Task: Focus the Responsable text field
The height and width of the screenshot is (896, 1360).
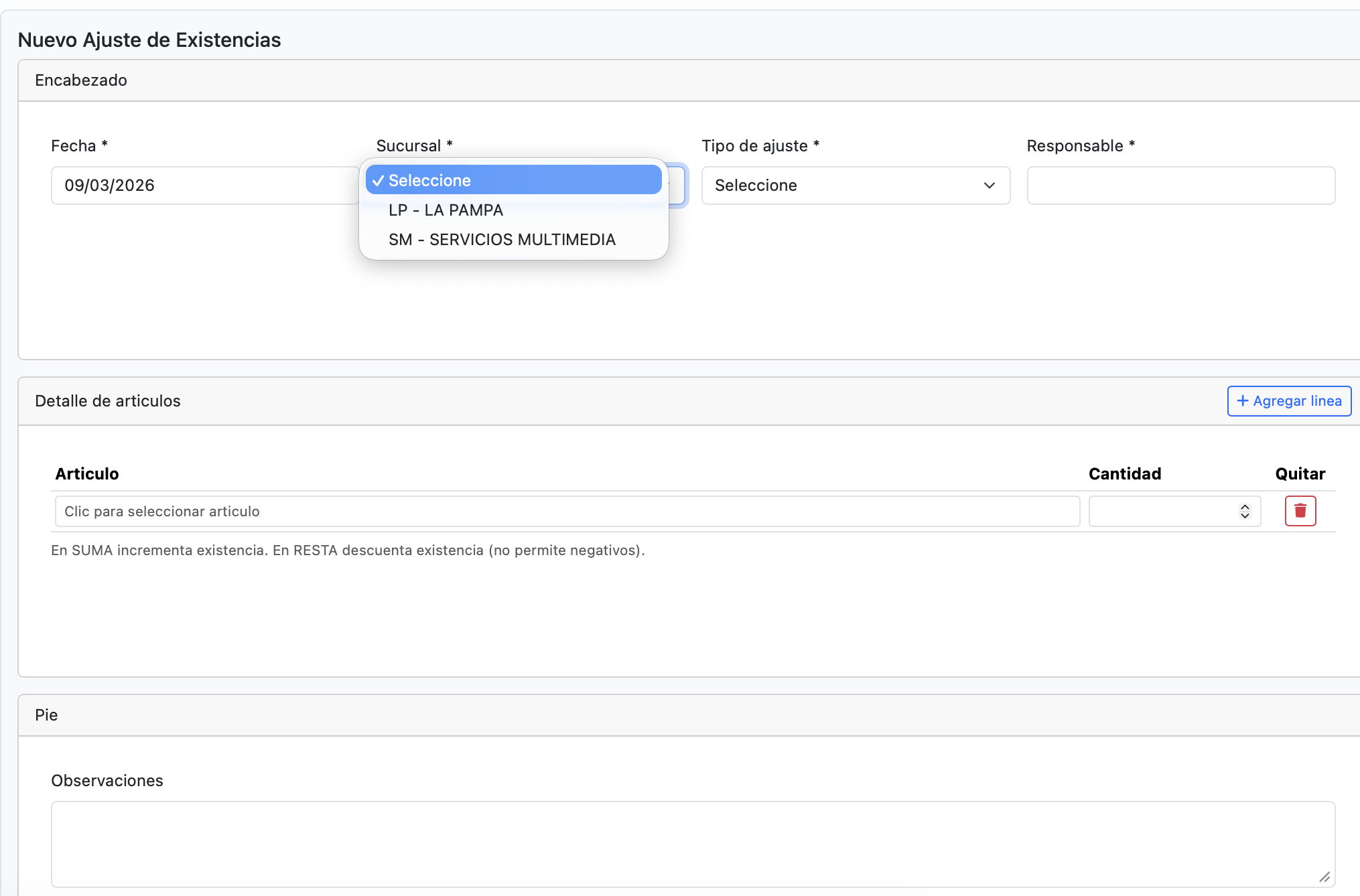Action: [x=1180, y=185]
